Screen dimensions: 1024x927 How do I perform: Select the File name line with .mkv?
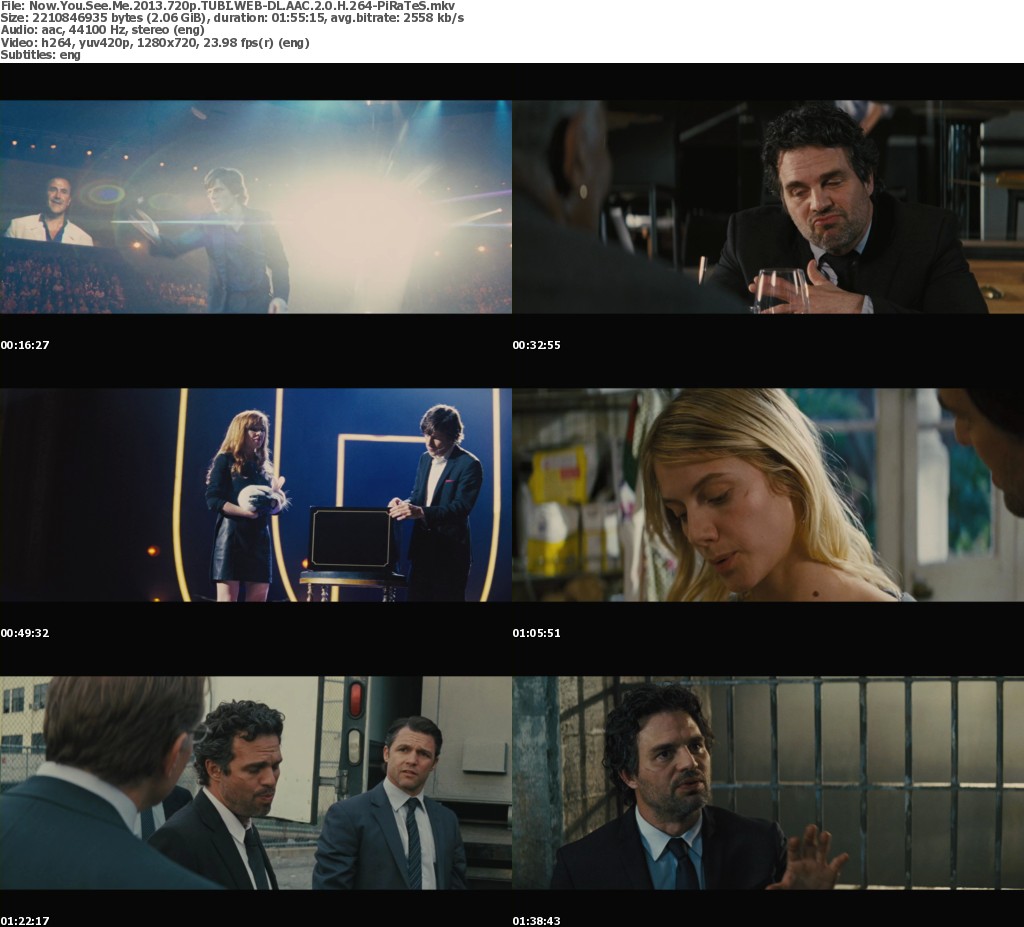pos(228,6)
